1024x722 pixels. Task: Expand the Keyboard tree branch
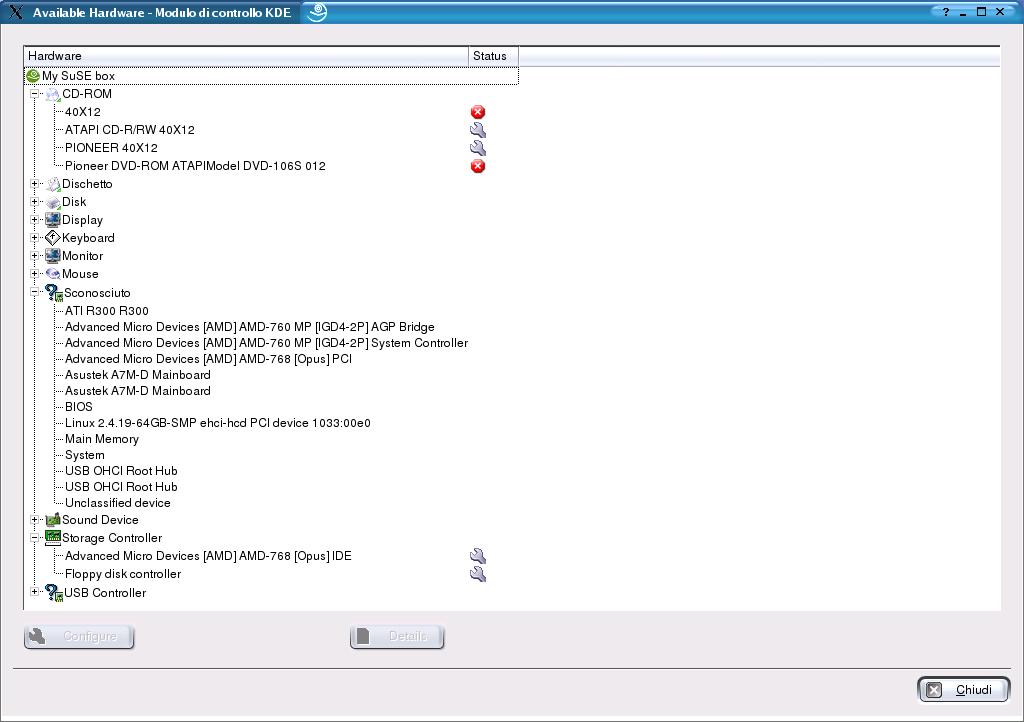(x=35, y=238)
